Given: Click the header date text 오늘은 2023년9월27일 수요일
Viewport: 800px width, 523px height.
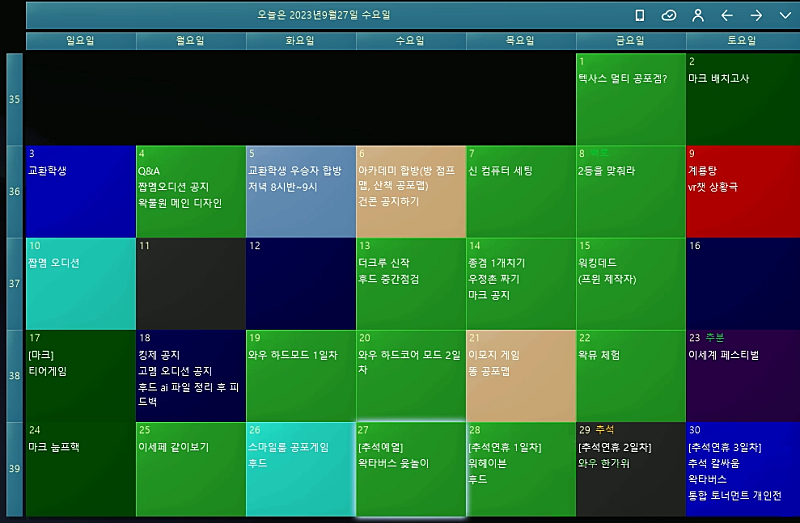Looking at the screenshot, I should click(x=323, y=15).
